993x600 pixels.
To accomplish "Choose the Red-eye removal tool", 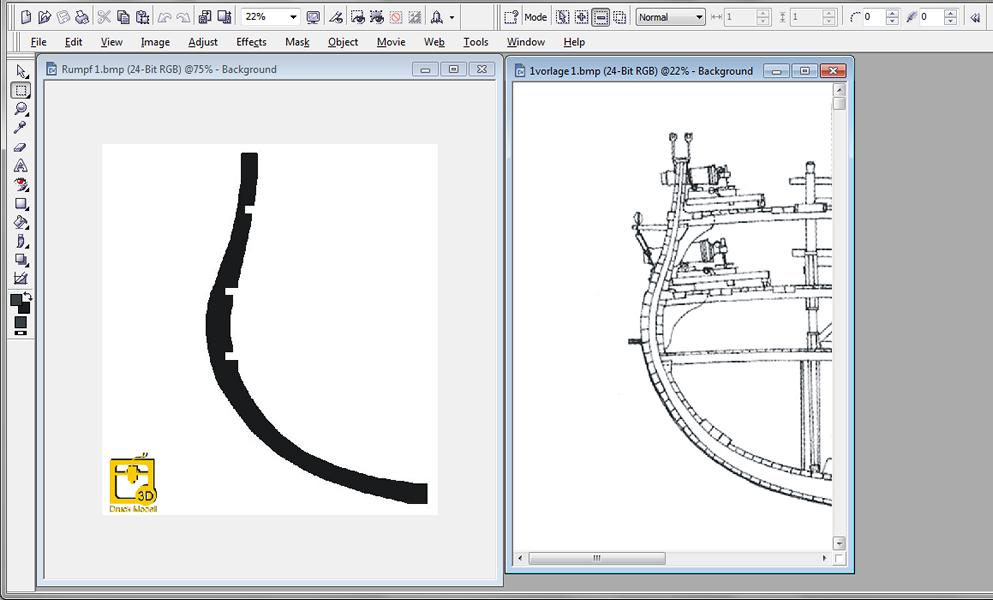I will pyautogui.click(x=20, y=185).
